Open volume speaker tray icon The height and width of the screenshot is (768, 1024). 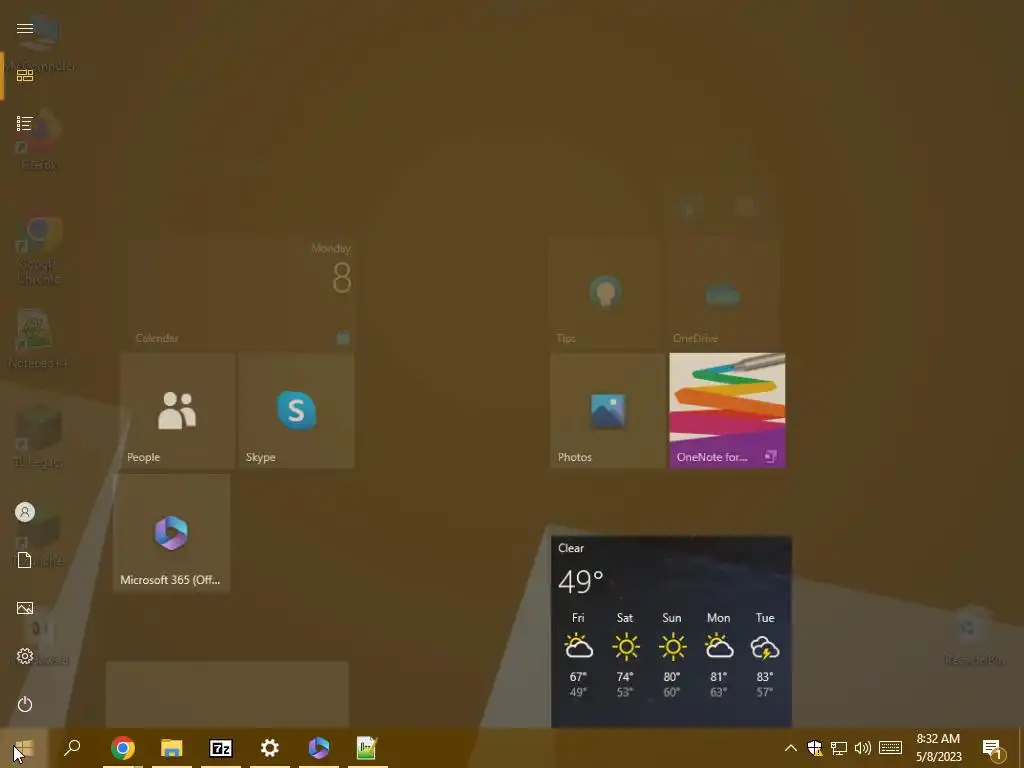[x=863, y=748]
